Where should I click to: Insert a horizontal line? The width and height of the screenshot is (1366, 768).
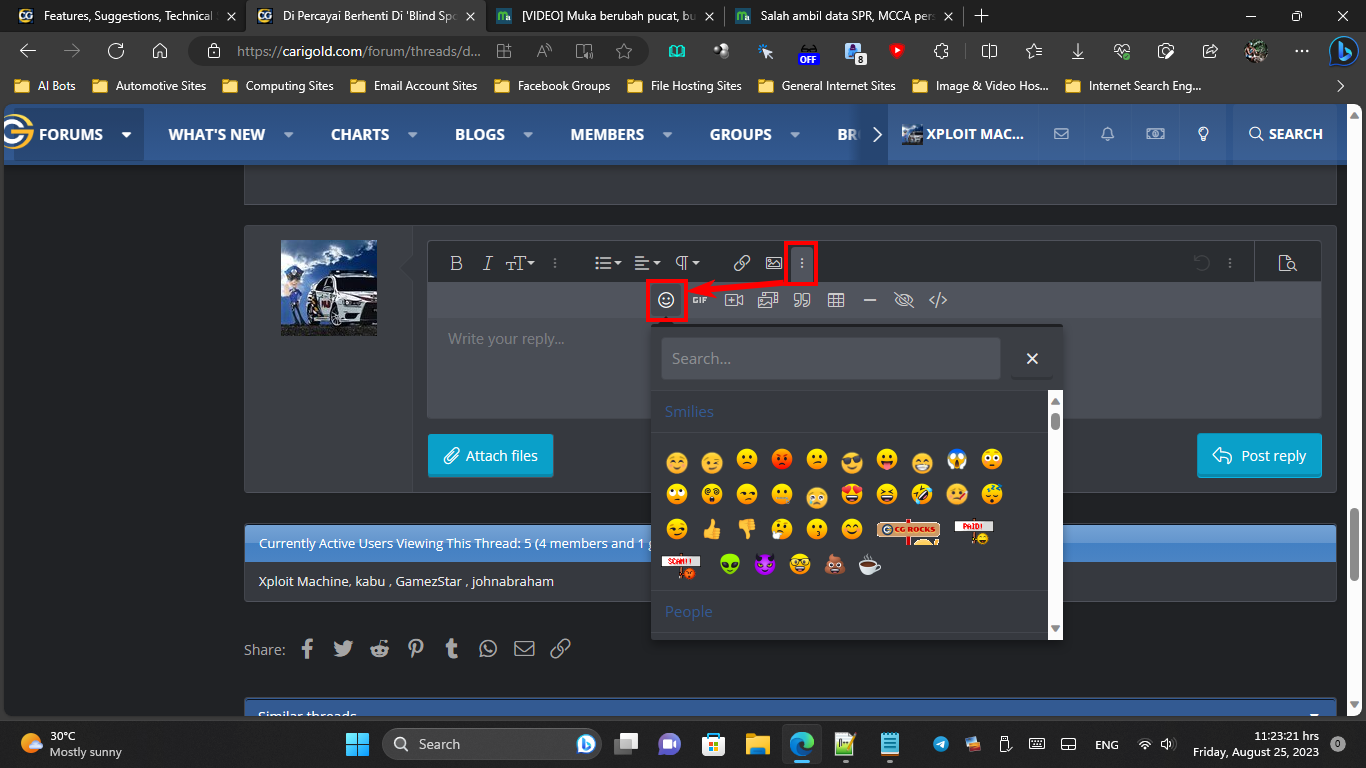(870, 299)
